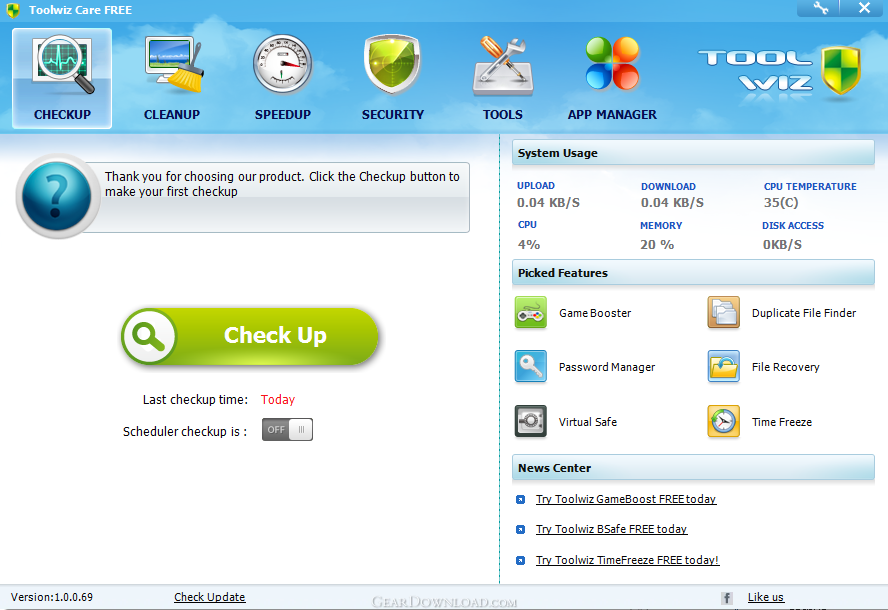Viewport: 888px width, 610px height.
Task: Click the System Usage panel header
Action: click(693, 153)
